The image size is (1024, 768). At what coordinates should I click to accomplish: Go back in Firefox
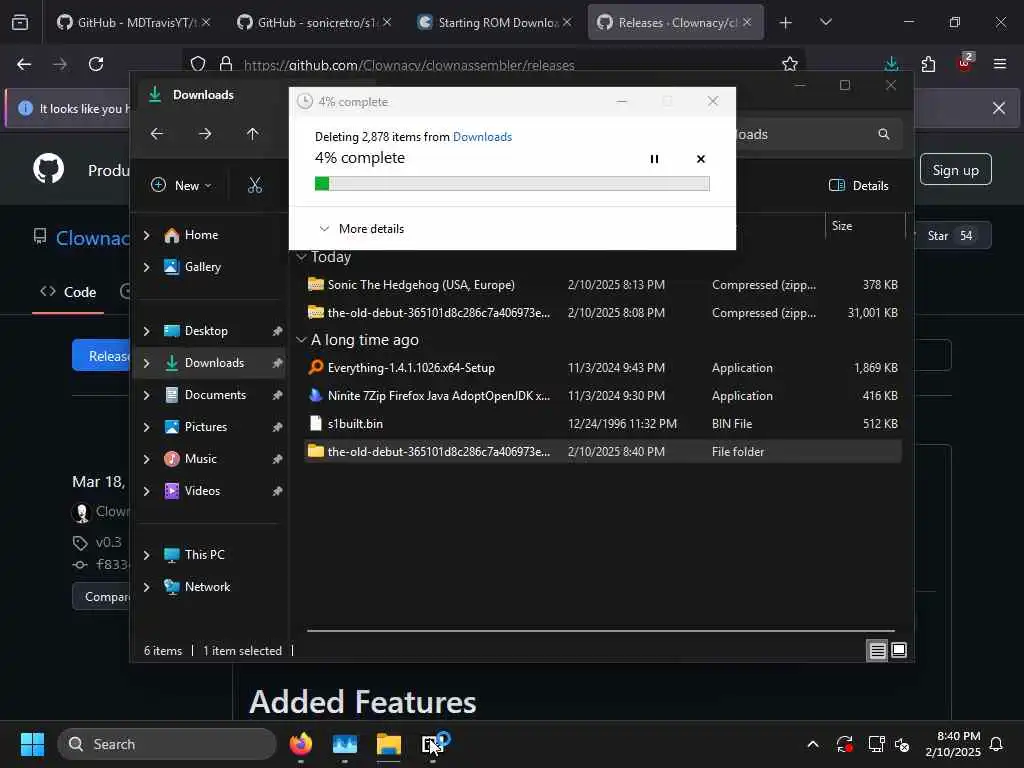click(x=24, y=64)
